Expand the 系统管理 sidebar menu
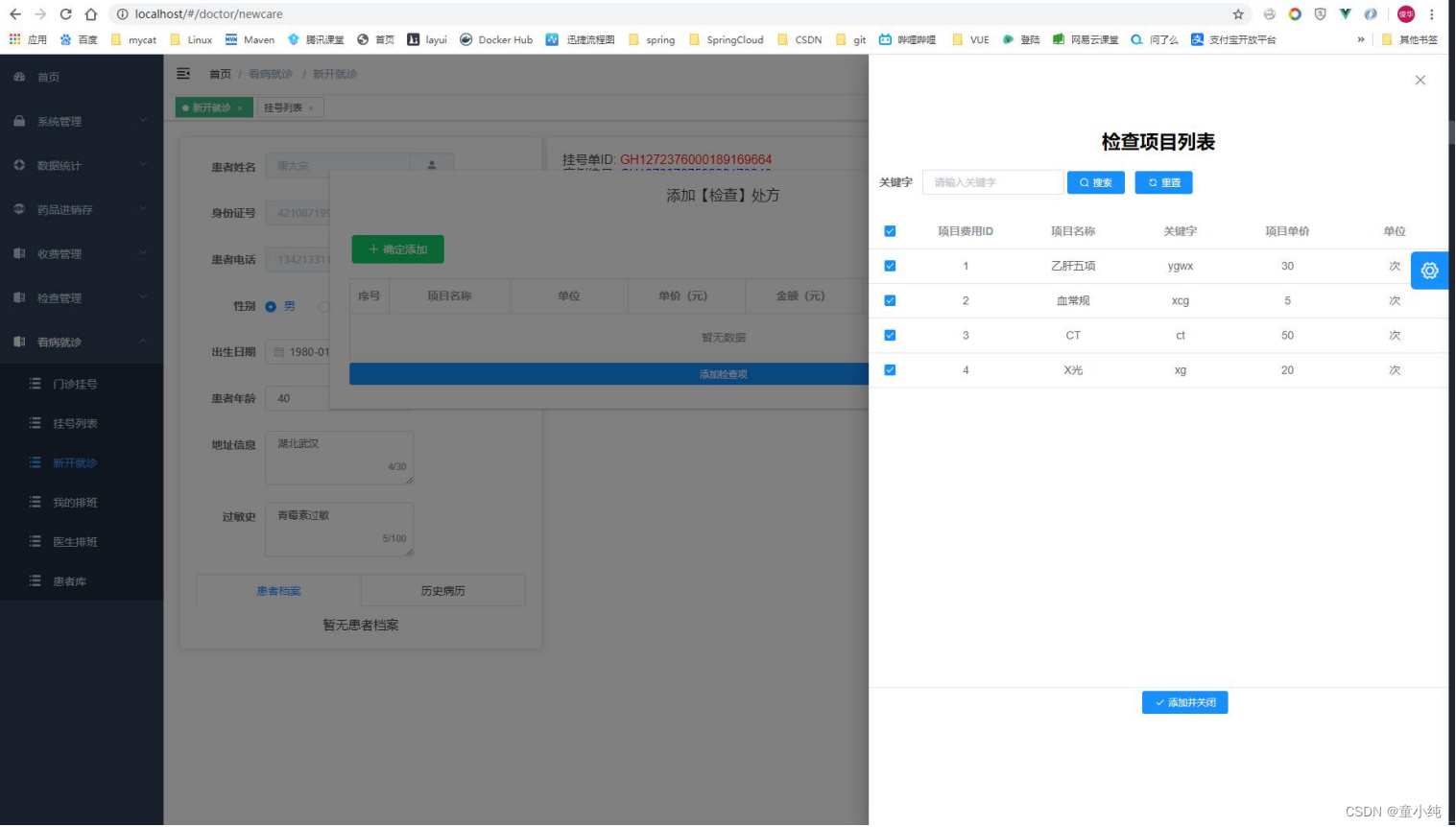 pyautogui.click(x=82, y=121)
